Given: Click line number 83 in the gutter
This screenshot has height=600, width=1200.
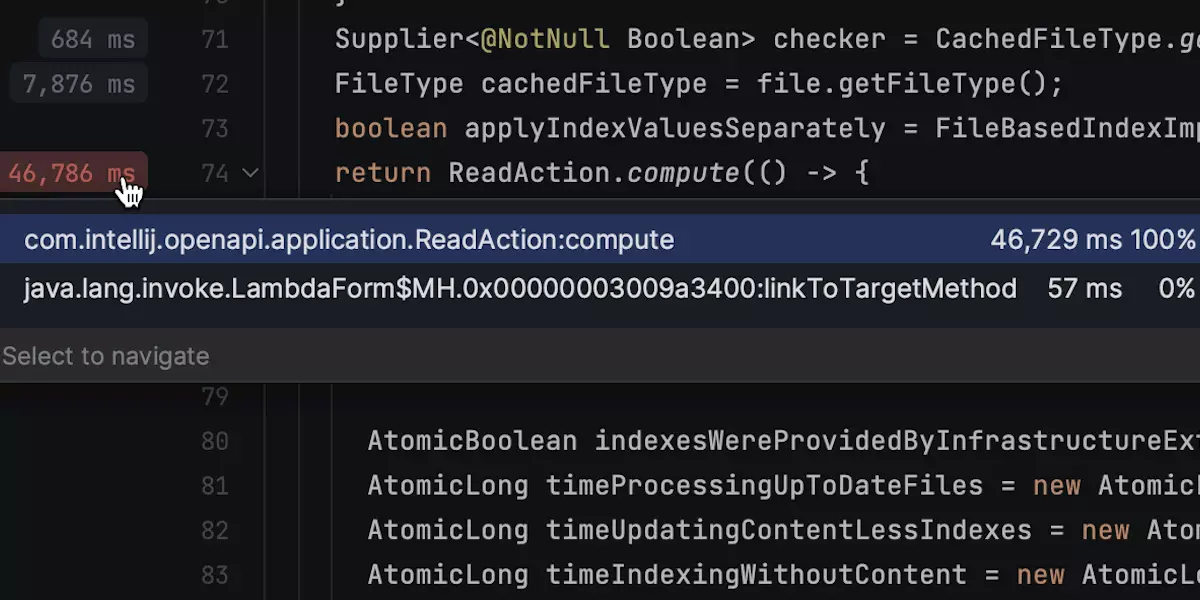Looking at the screenshot, I should coord(214,575).
